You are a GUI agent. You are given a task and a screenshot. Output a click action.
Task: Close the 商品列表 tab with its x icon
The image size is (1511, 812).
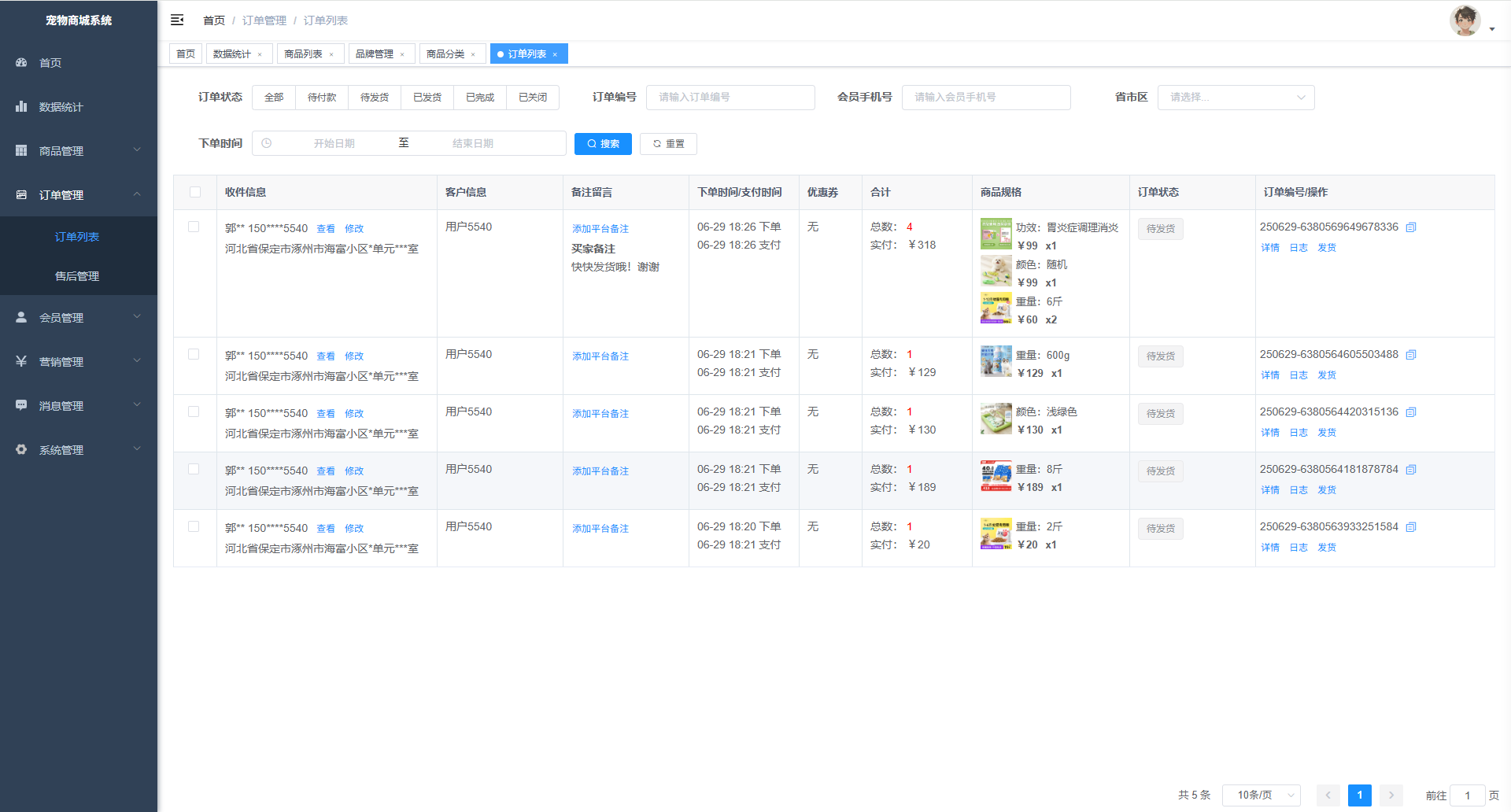pyautogui.click(x=331, y=54)
